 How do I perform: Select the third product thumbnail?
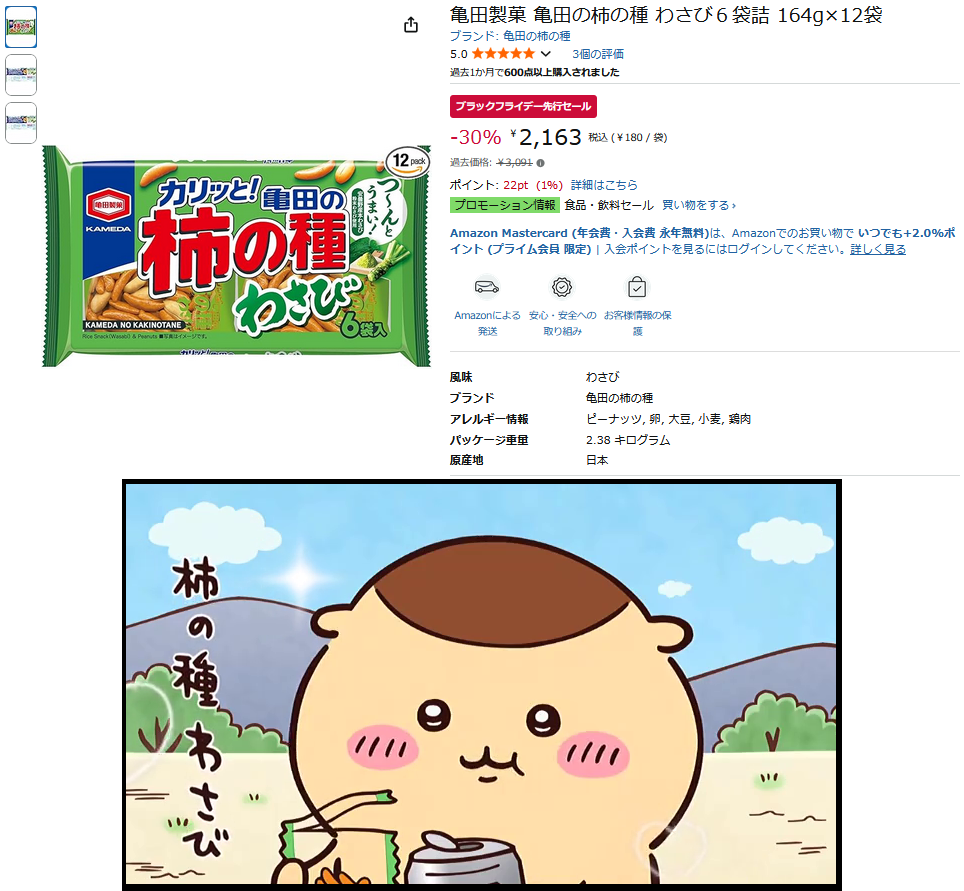point(21,123)
